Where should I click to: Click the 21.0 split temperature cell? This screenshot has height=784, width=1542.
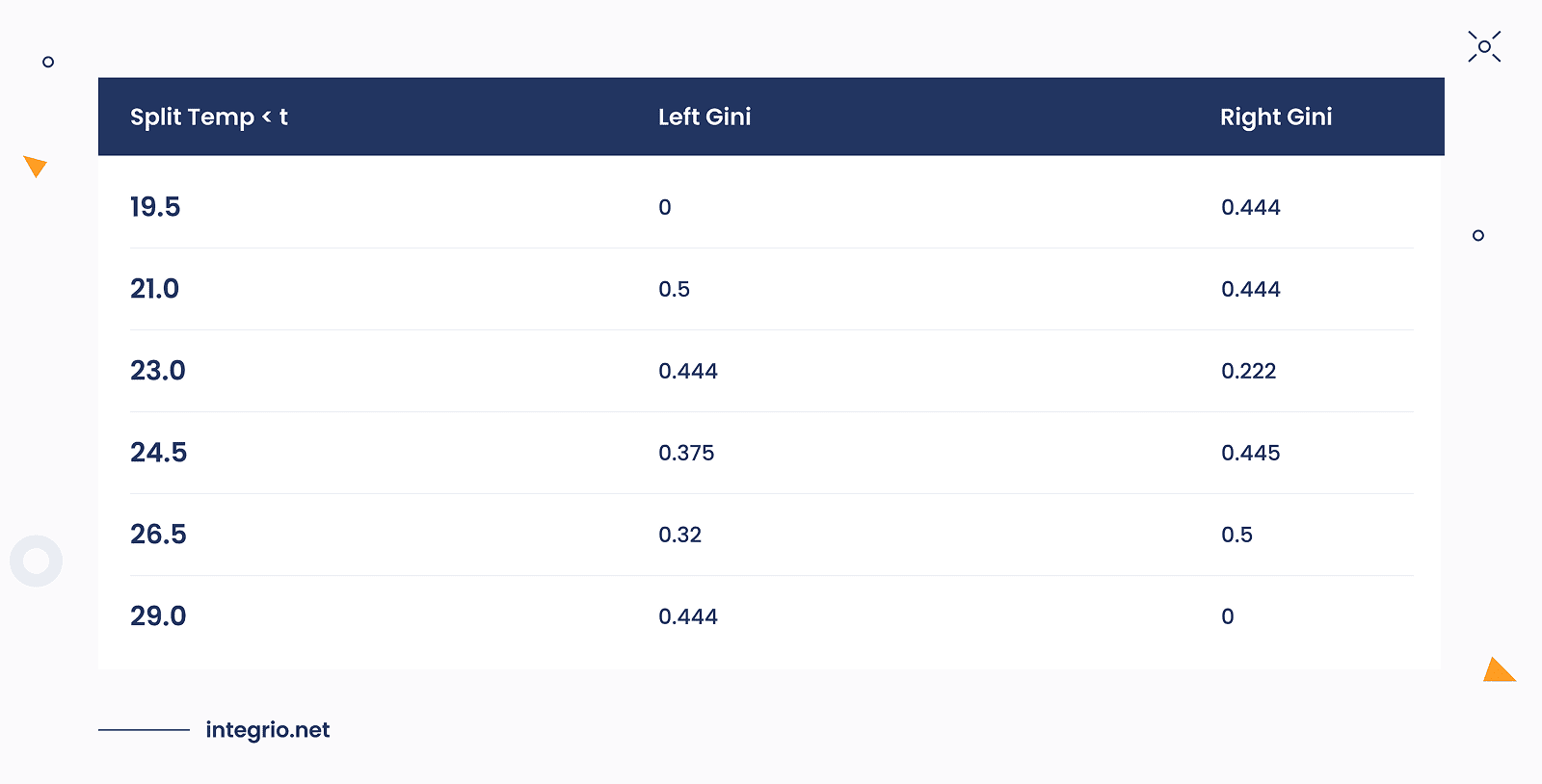click(x=155, y=289)
